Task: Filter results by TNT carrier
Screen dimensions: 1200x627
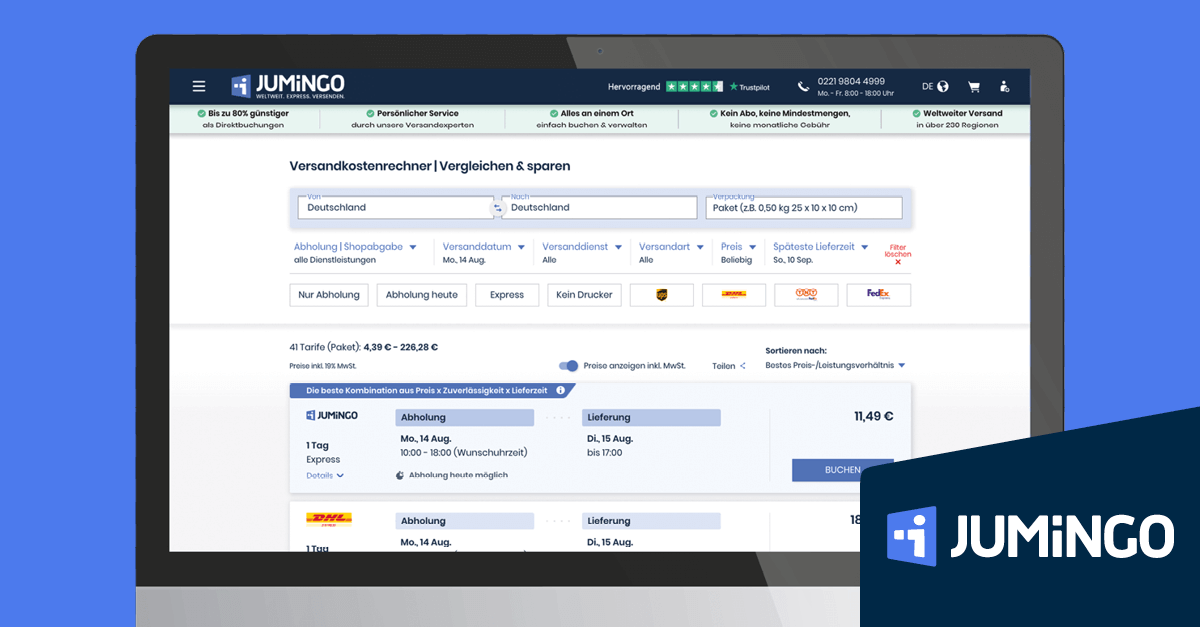Action: pos(806,295)
